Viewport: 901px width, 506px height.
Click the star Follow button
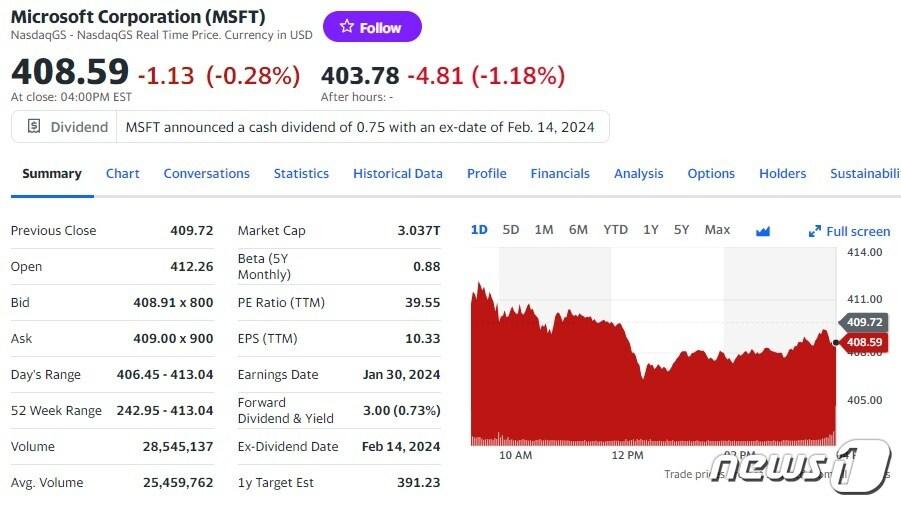tap(372, 27)
